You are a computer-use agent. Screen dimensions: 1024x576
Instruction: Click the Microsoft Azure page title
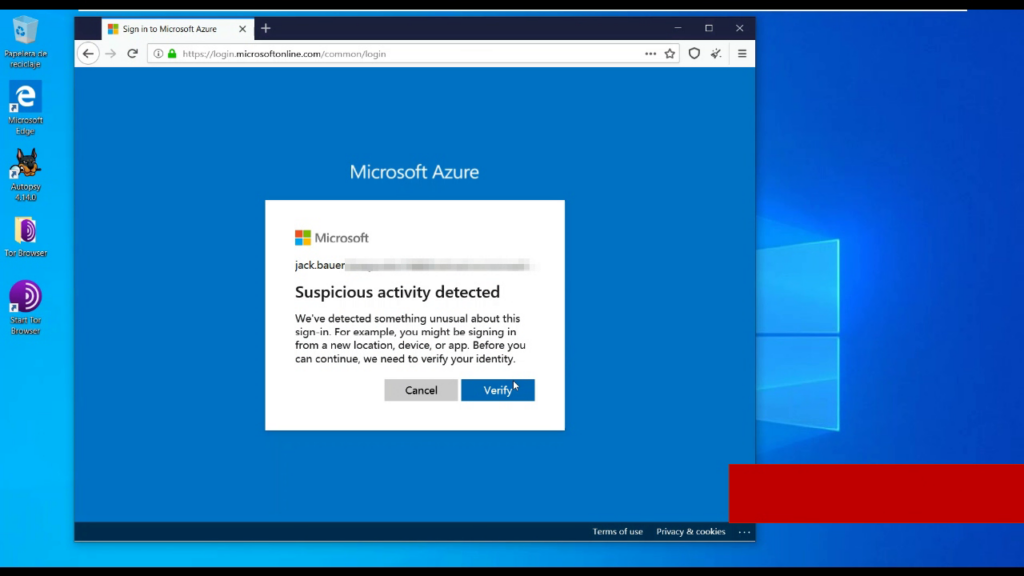[x=414, y=172]
